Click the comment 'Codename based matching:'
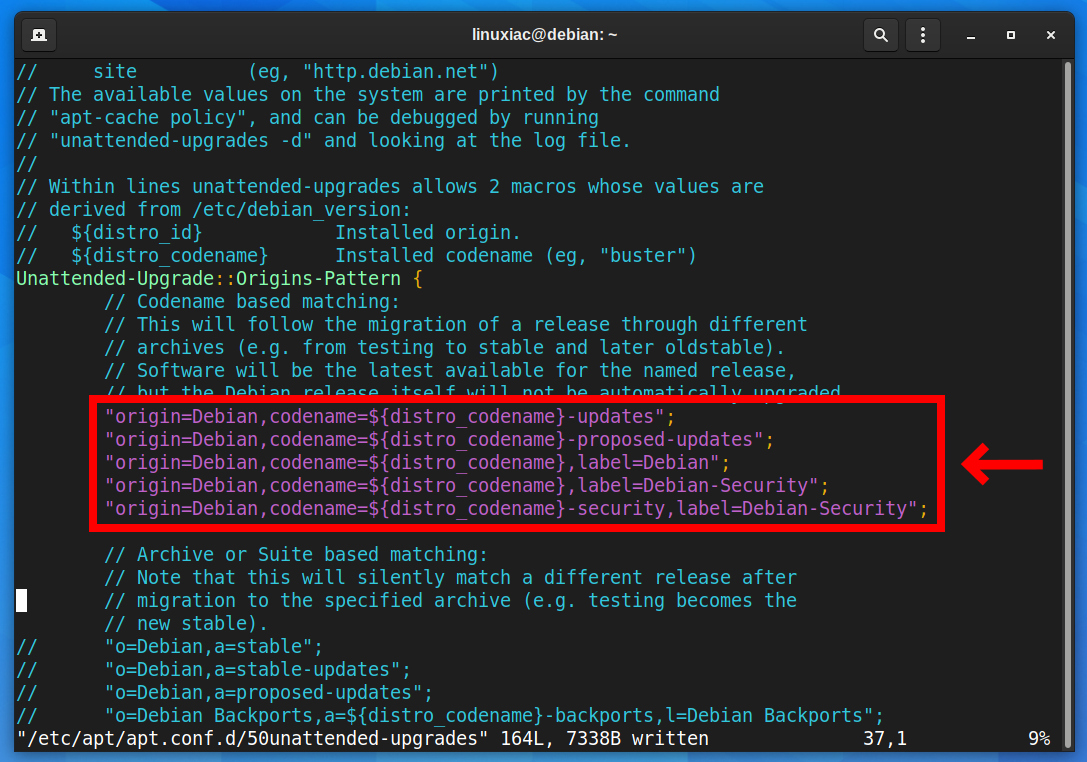 (x=252, y=302)
